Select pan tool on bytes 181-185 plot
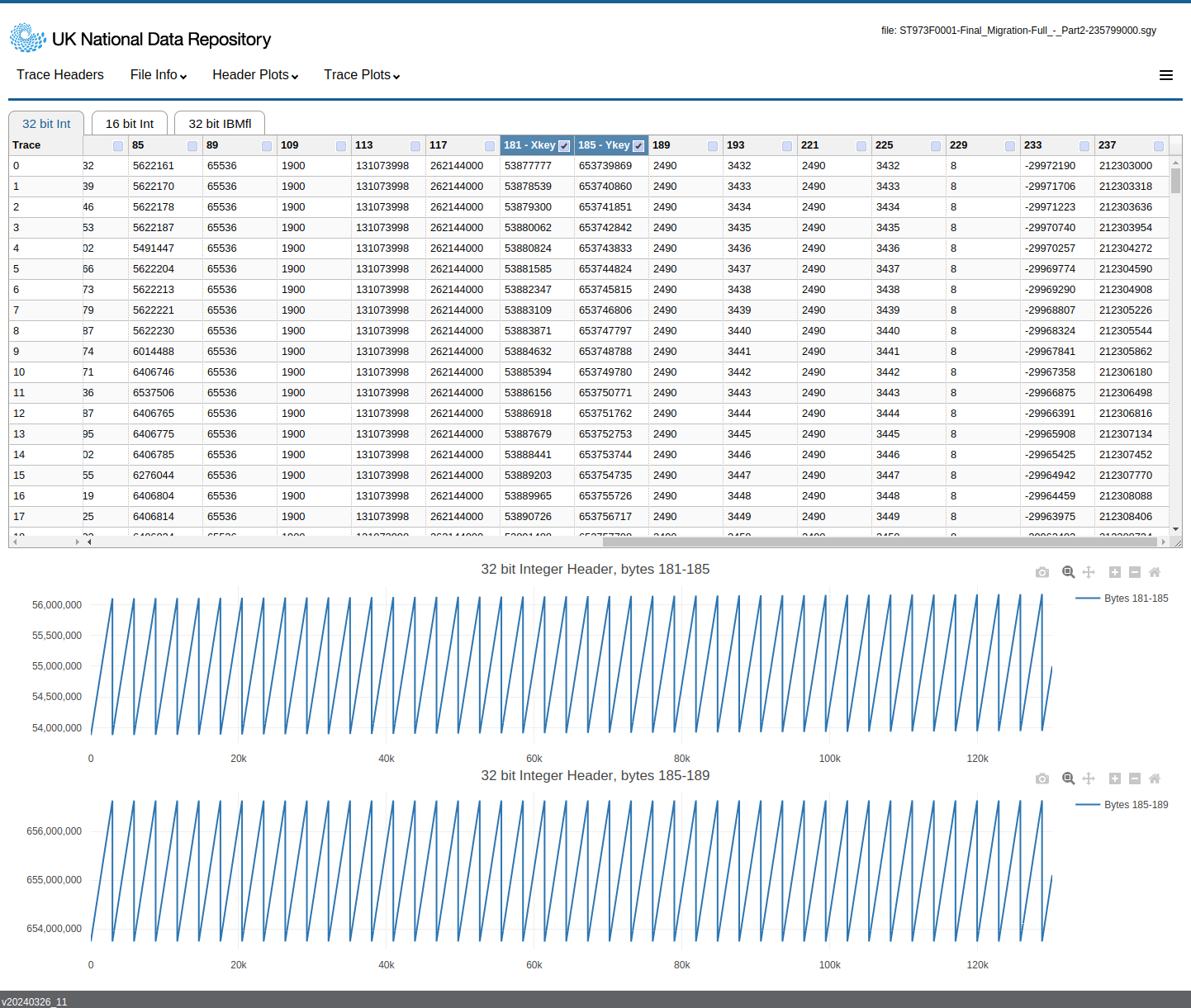Viewport: 1191px width, 1008px height. pos(1089,572)
